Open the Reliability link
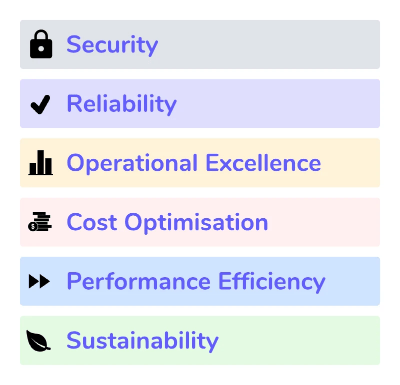The image size is (400, 385). pos(122,104)
